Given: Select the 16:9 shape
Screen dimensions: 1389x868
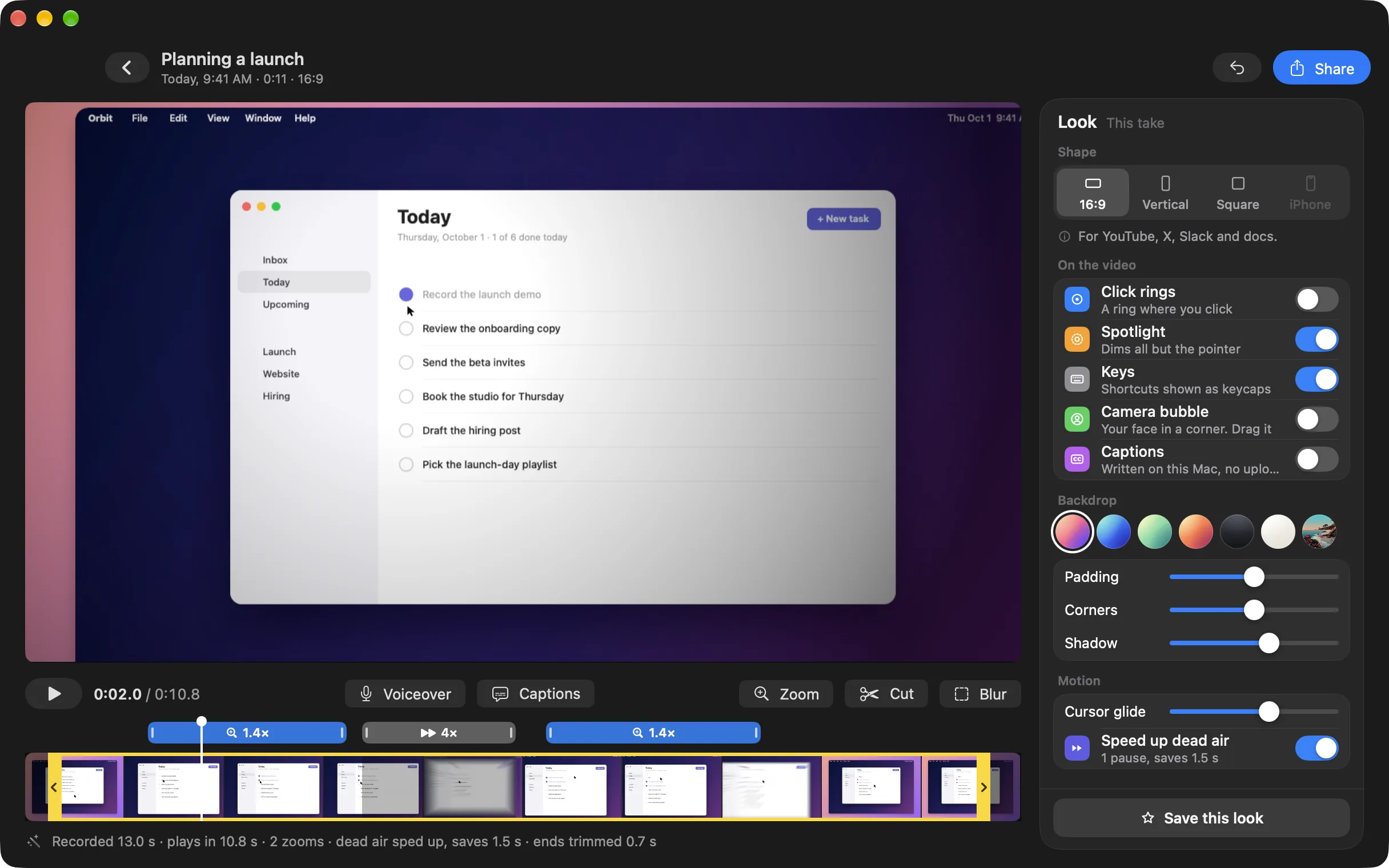Looking at the screenshot, I should point(1092,193).
